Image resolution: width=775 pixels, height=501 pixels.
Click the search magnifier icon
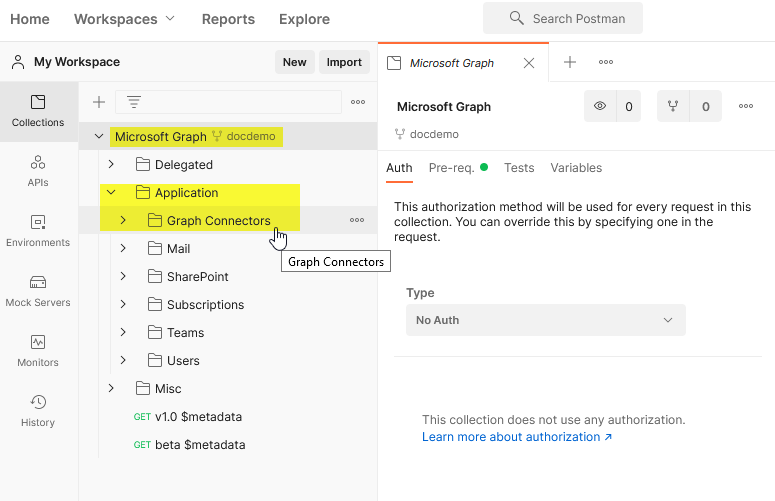tap(517, 18)
